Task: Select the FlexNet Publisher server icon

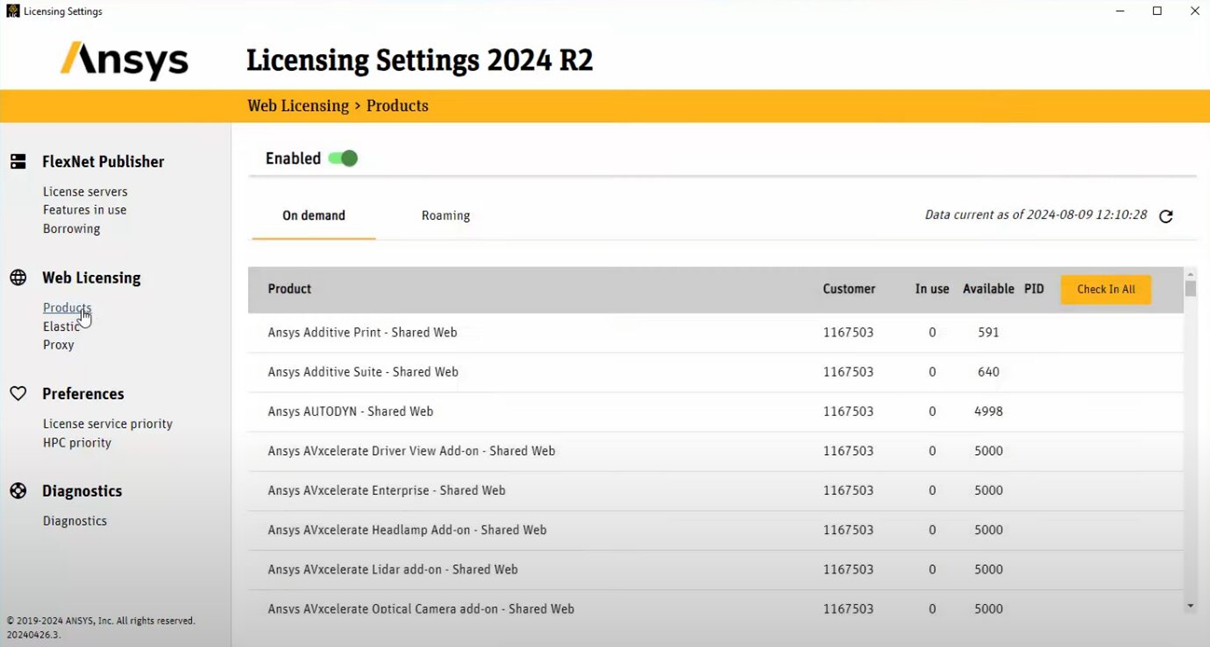Action: coord(17,161)
